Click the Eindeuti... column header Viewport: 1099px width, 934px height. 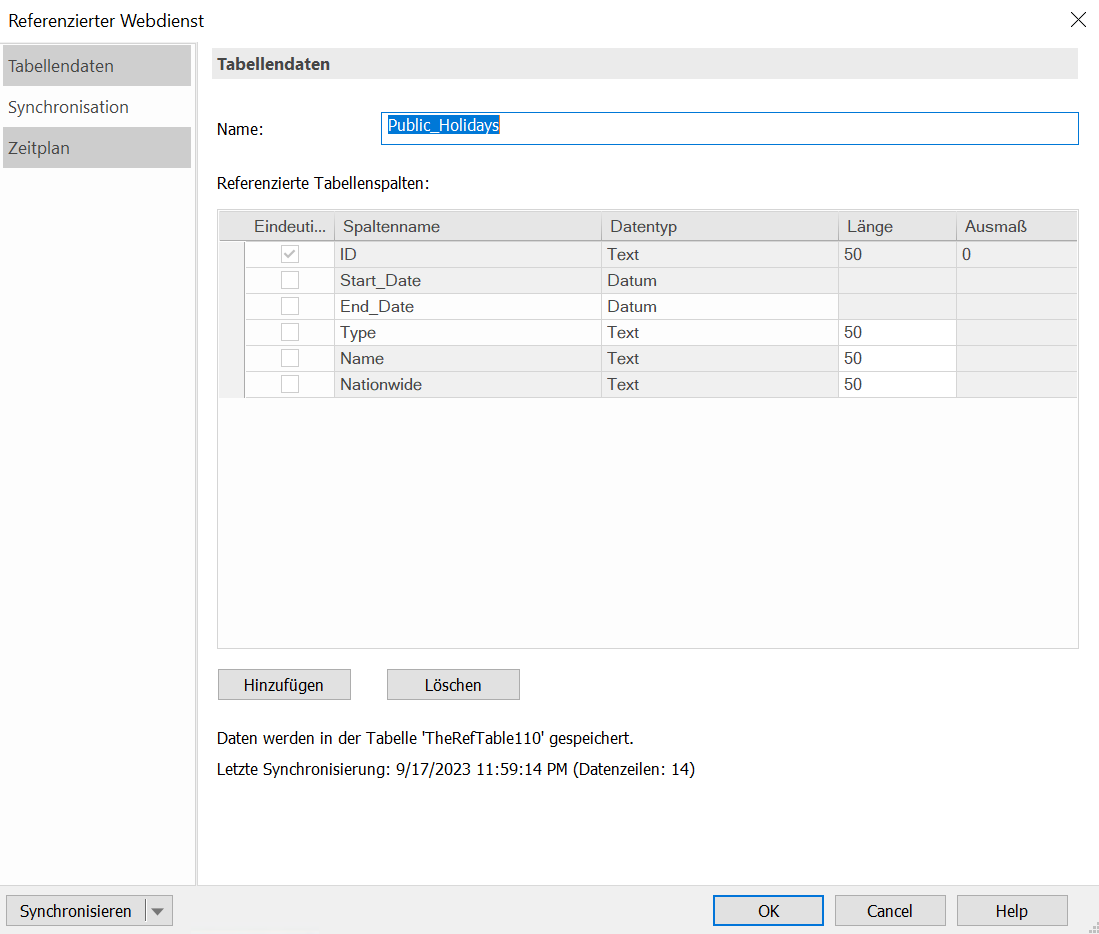[289, 226]
